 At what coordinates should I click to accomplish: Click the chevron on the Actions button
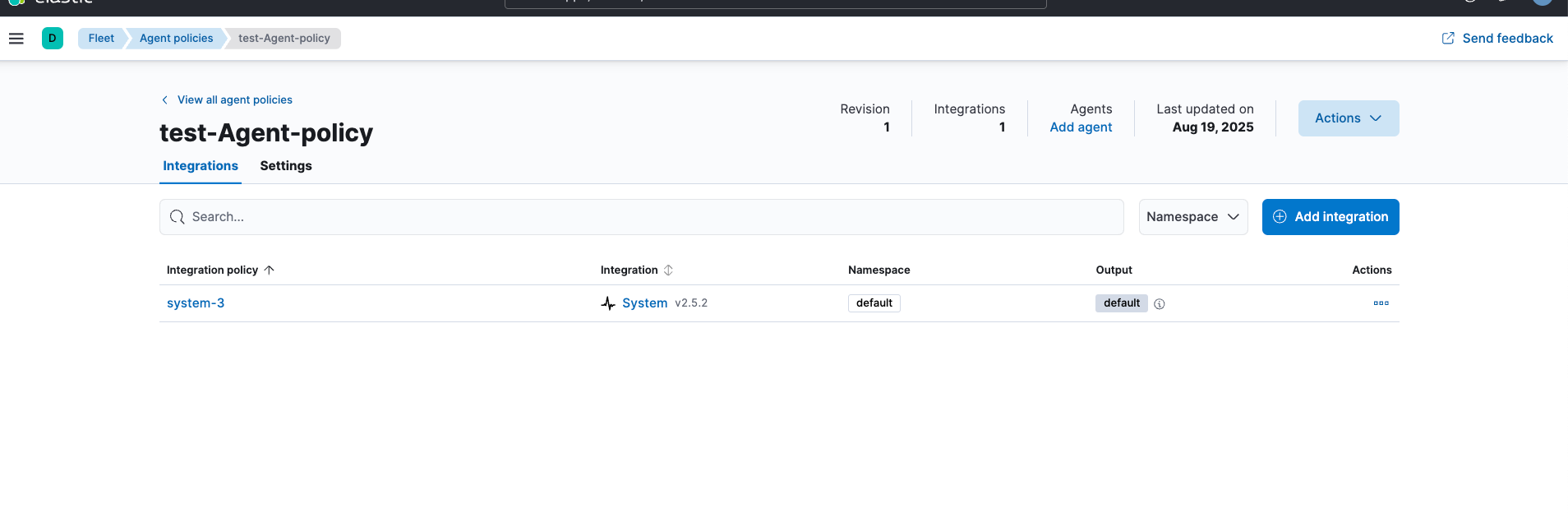(x=1376, y=118)
